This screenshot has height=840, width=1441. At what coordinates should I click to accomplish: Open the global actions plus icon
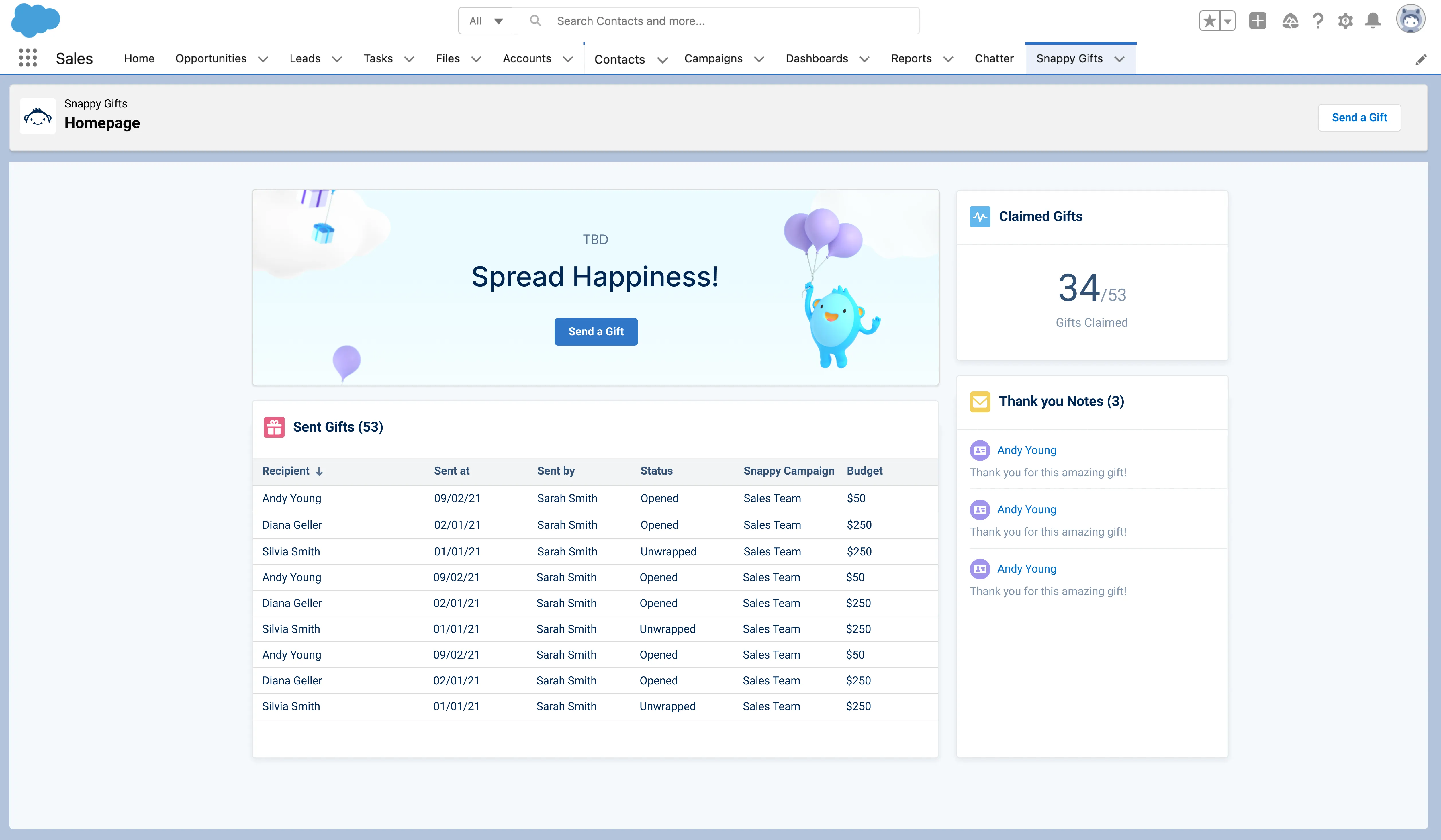tap(1258, 21)
